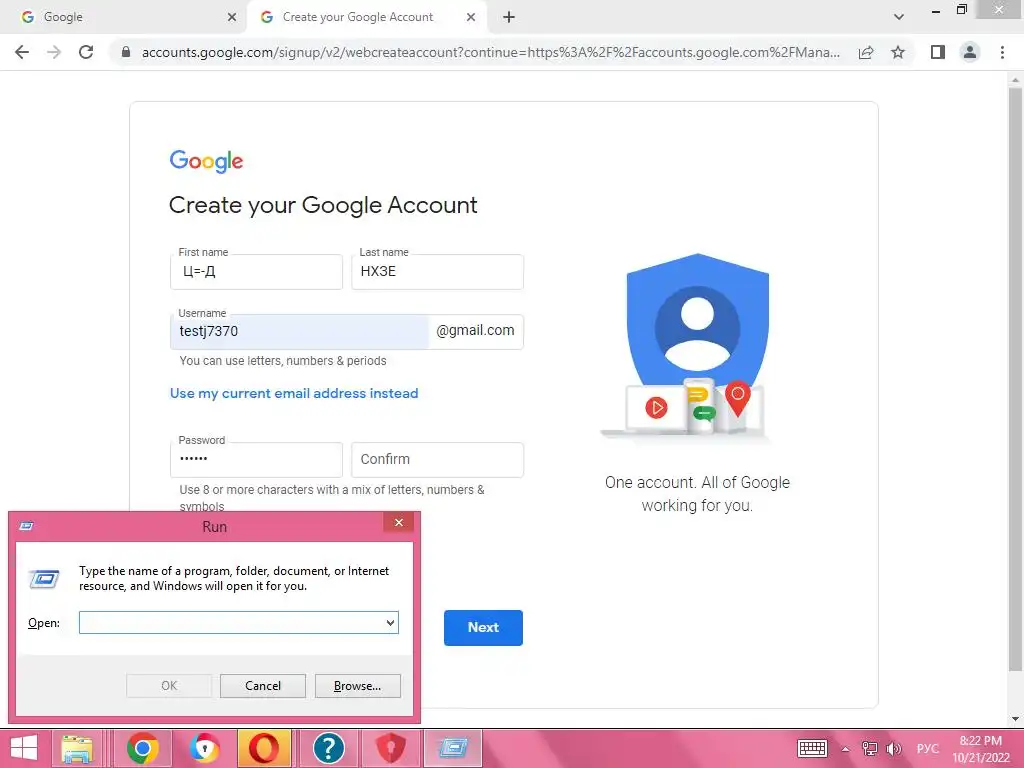Click the account shield illustration
This screenshot has height=768, width=1024.
click(697, 345)
